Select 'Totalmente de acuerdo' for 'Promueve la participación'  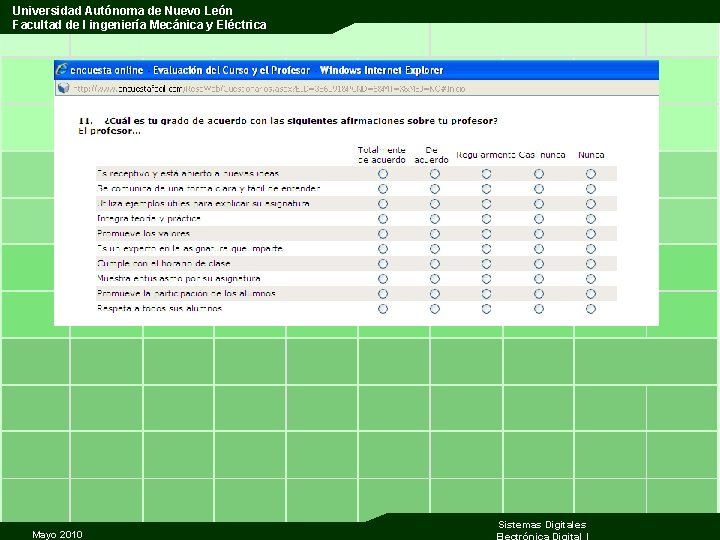(383, 294)
